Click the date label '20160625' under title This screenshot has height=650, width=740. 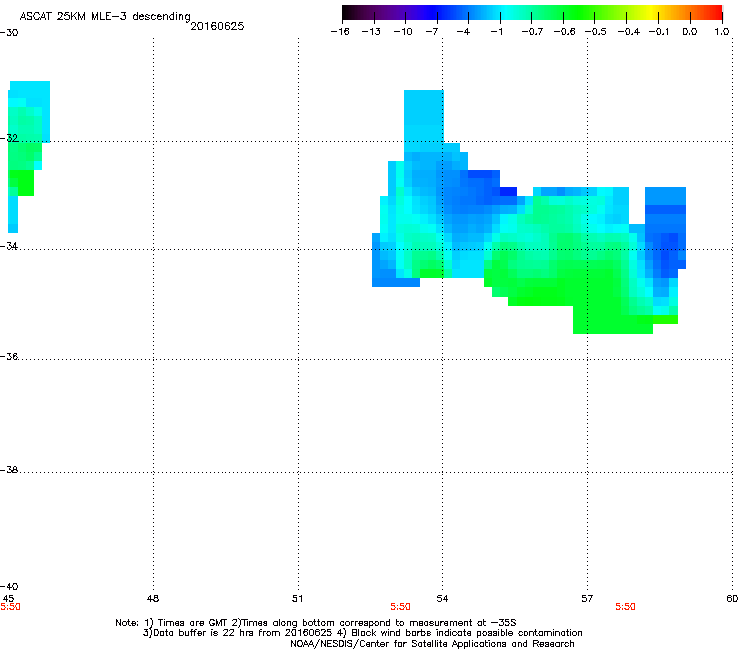[x=217, y=26]
